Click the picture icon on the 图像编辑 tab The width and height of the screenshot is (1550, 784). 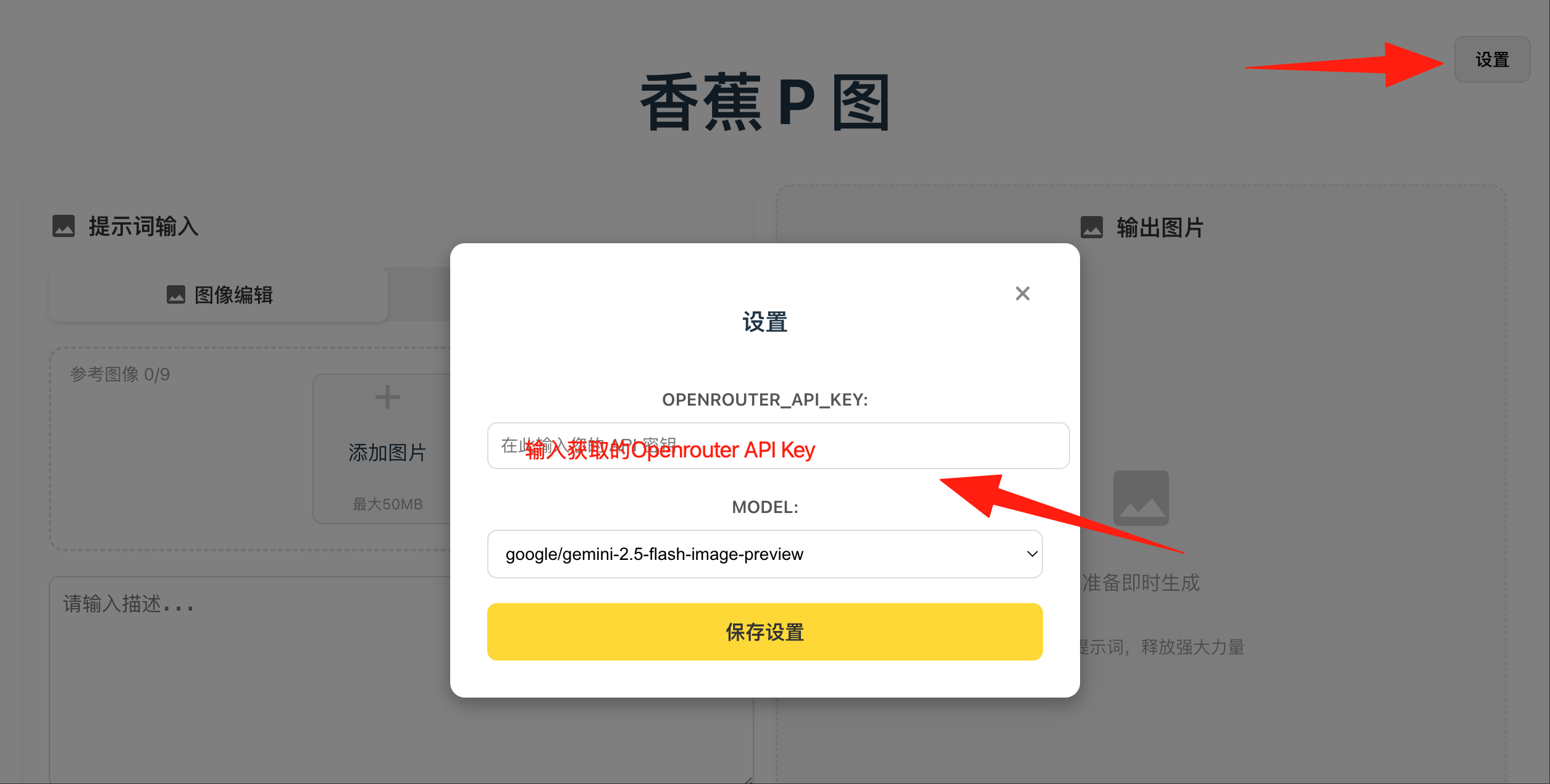pos(176,294)
